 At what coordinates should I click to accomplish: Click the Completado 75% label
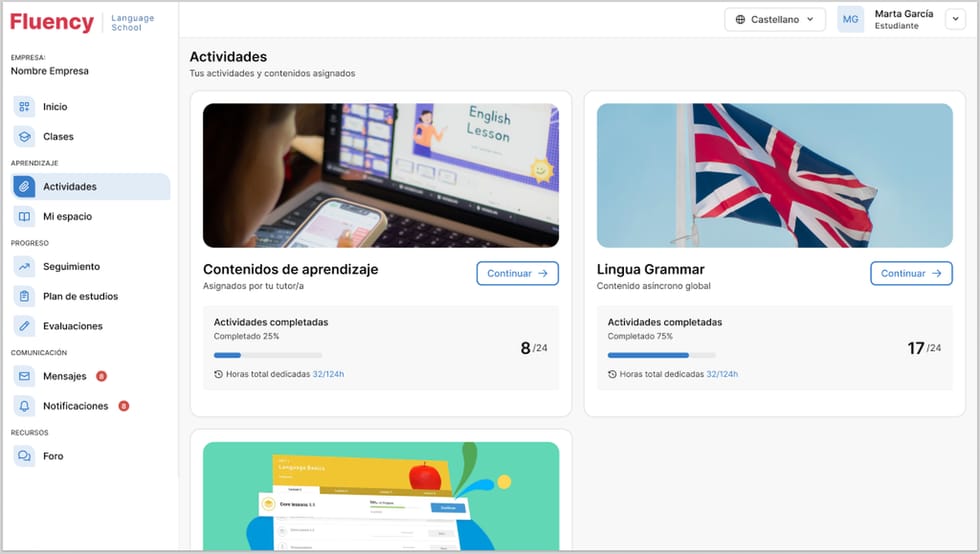click(640, 336)
